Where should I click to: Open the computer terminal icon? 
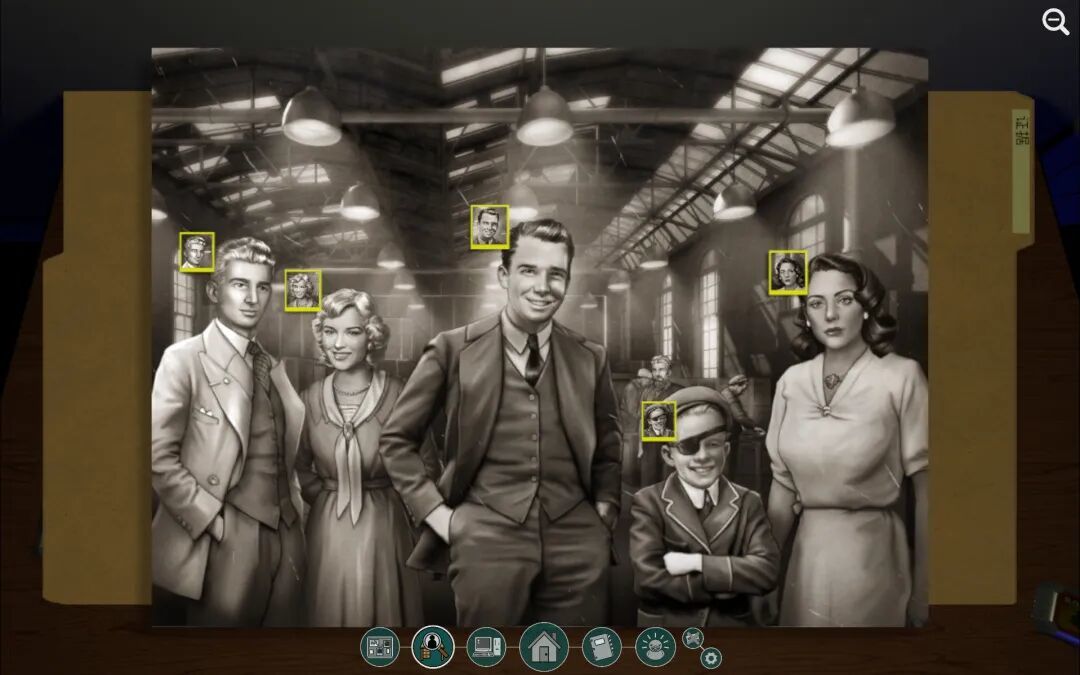click(x=486, y=646)
